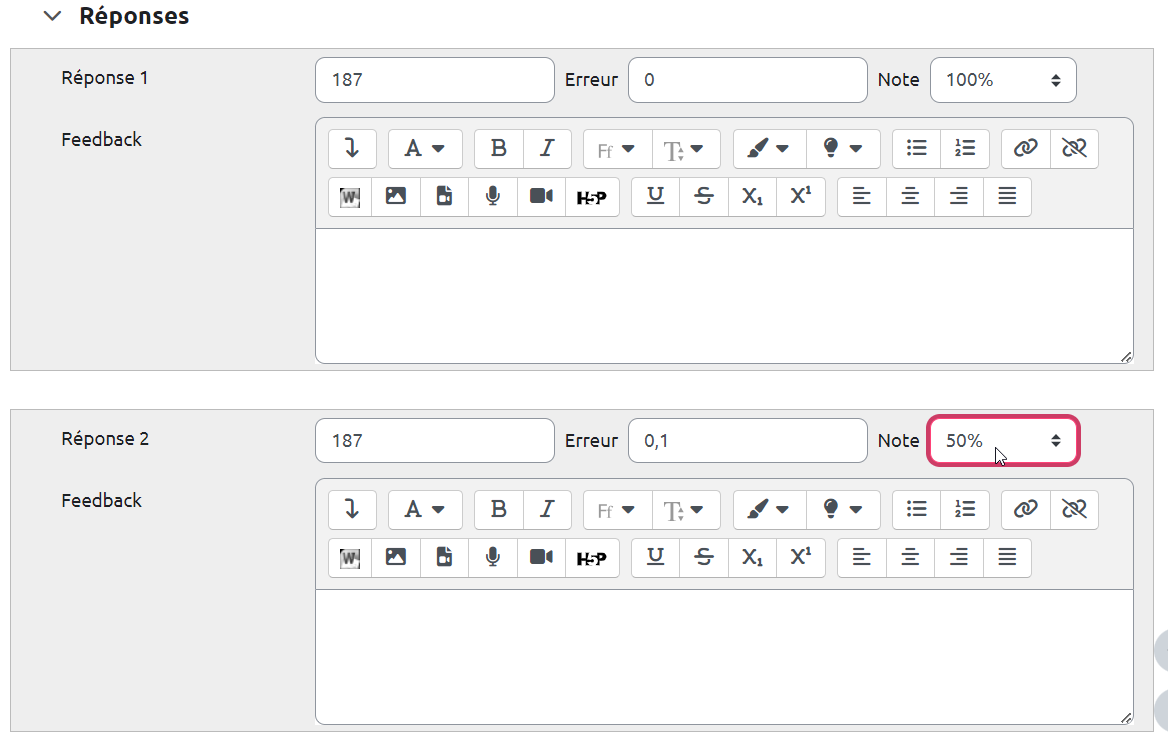Toggle italic in Réponse 2 feedback editor
The width and height of the screenshot is (1168, 743).
click(547, 510)
